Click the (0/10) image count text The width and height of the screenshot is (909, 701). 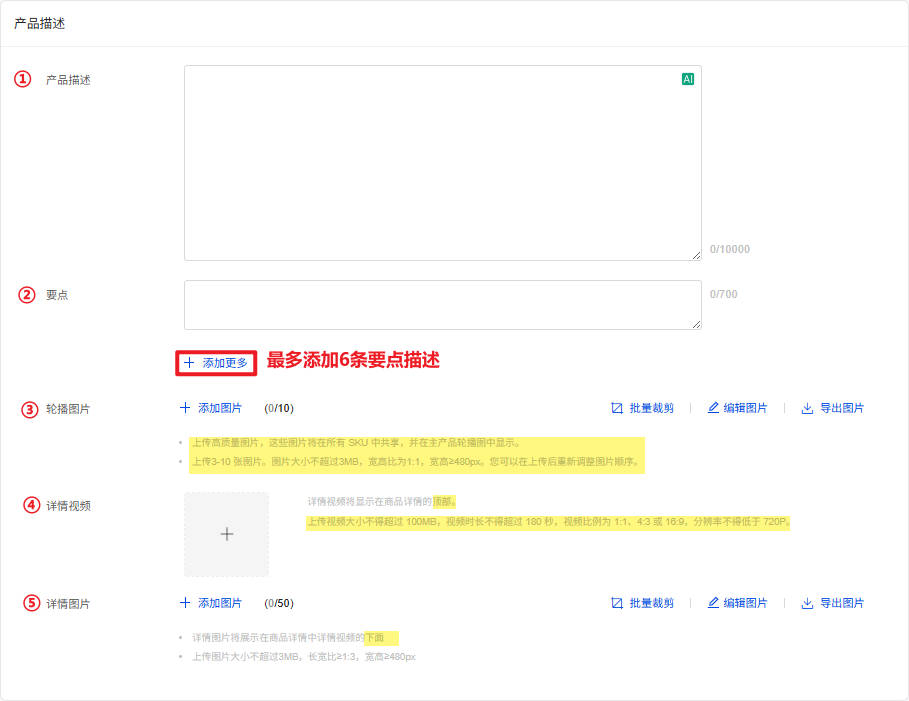(279, 408)
